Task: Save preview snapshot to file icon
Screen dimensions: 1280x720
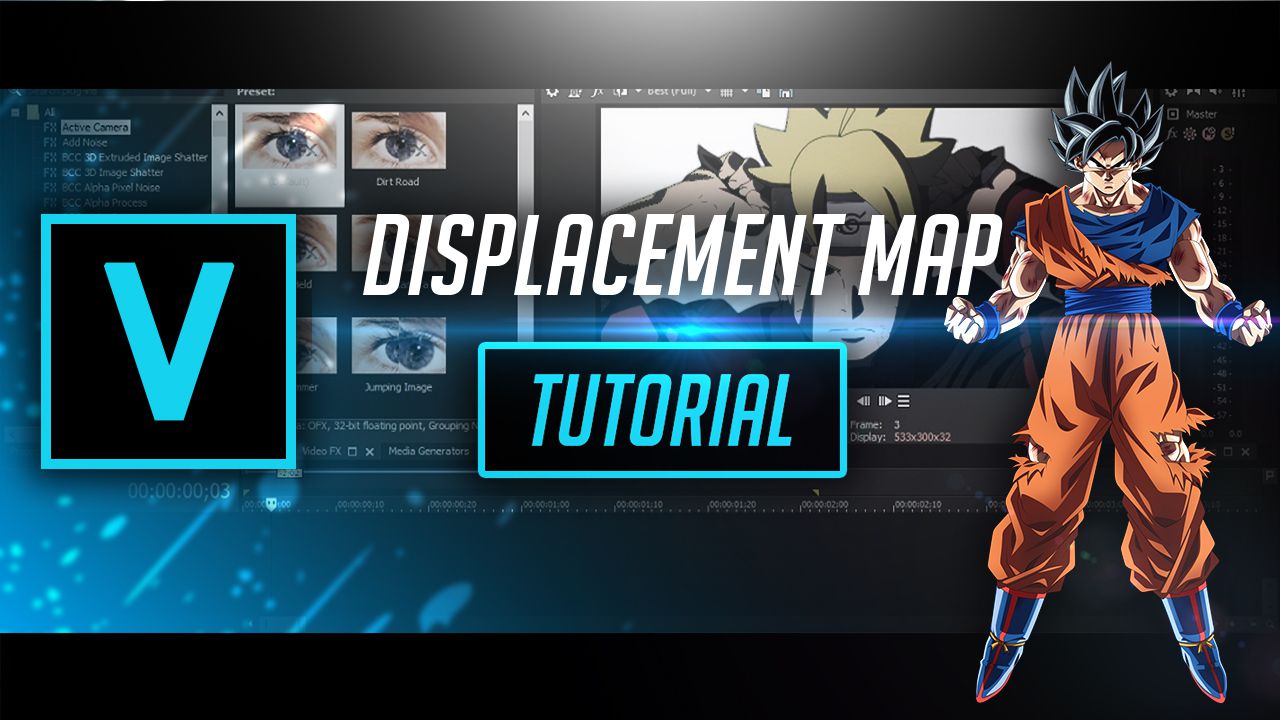Action: [x=786, y=92]
